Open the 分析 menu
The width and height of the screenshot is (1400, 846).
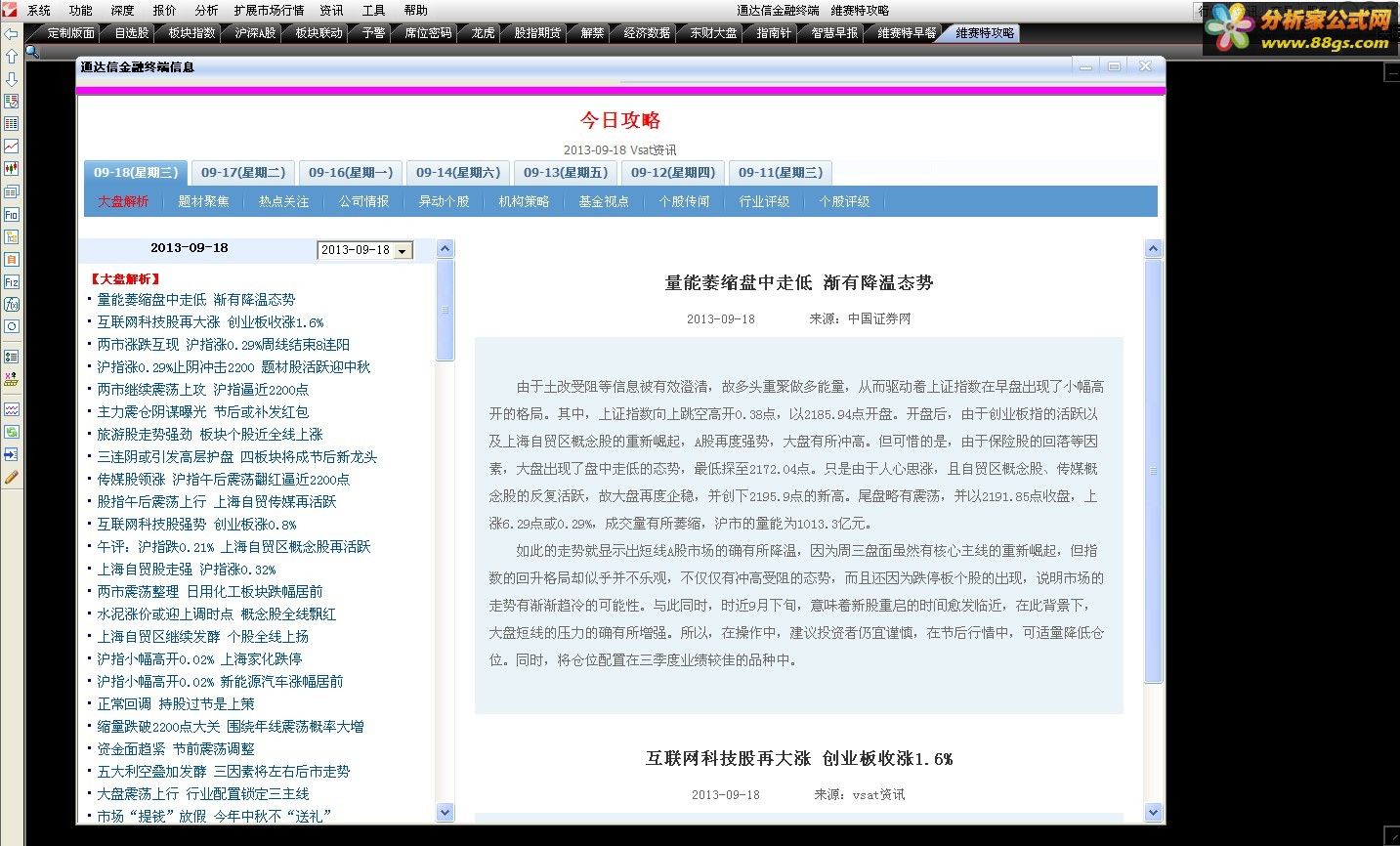(x=206, y=11)
